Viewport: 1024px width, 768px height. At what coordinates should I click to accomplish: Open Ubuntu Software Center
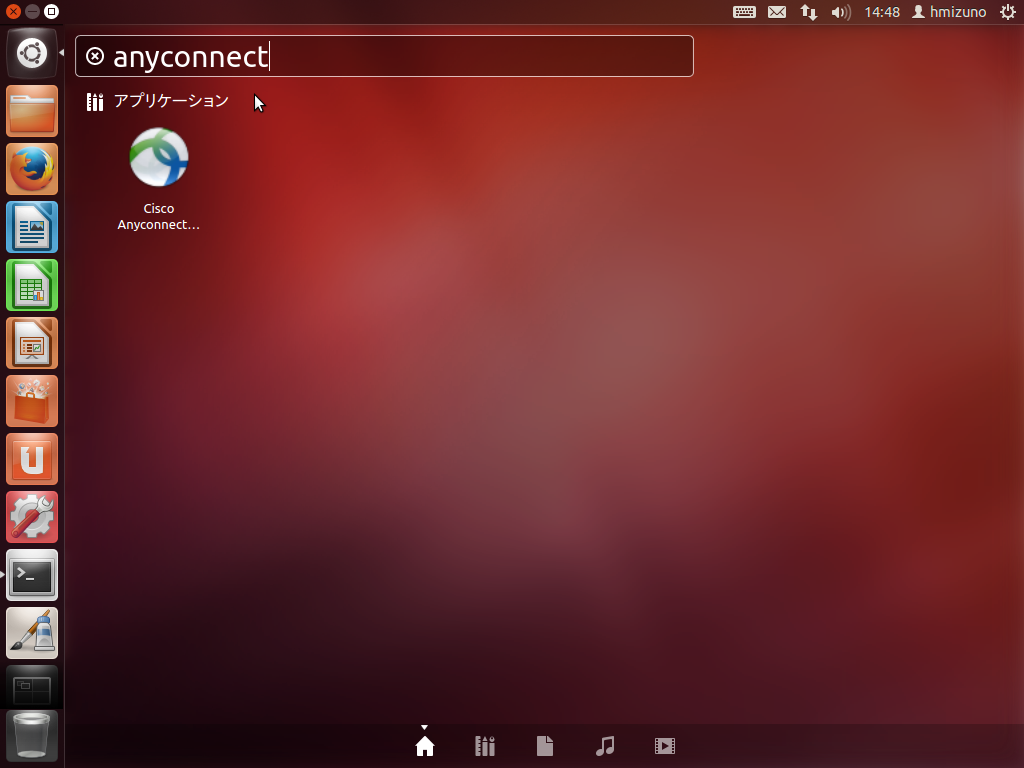click(x=32, y=401)
